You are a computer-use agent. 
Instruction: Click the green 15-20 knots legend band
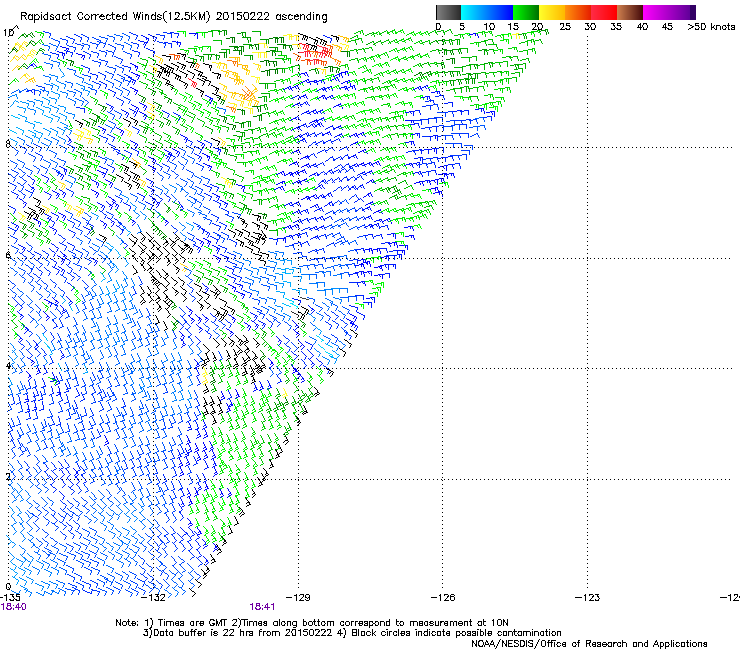[x=526, y=12]
